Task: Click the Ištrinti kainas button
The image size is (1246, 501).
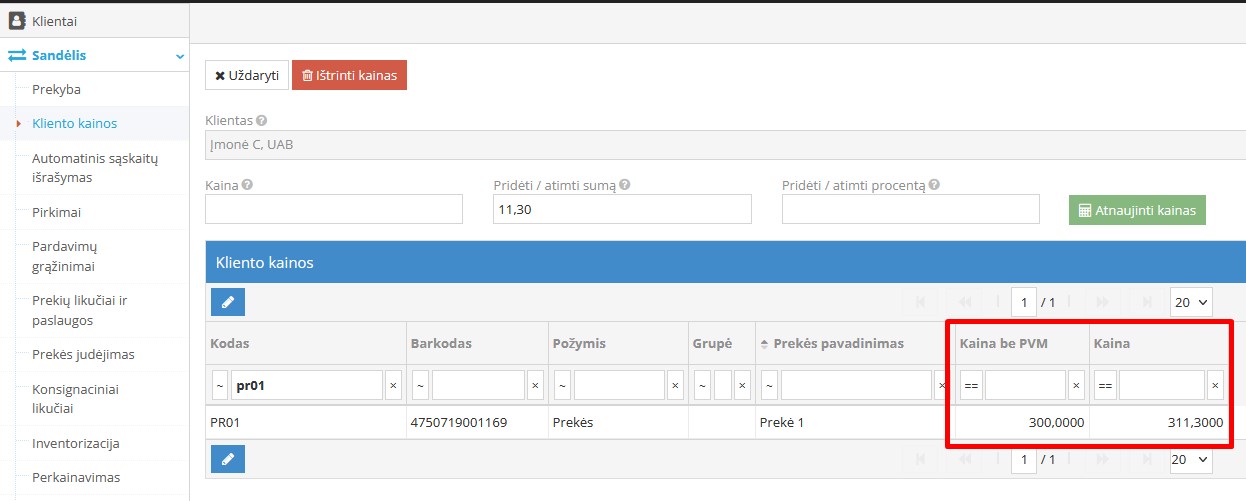Action: tap(349, 75)
